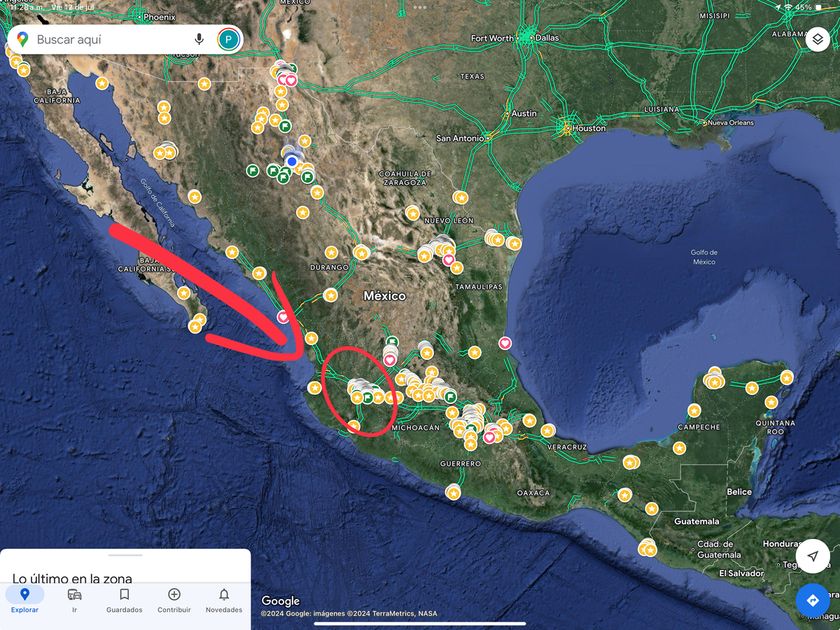Select the blue current location dot
This screenshot has height=630, width=840.
pos(291,160)
